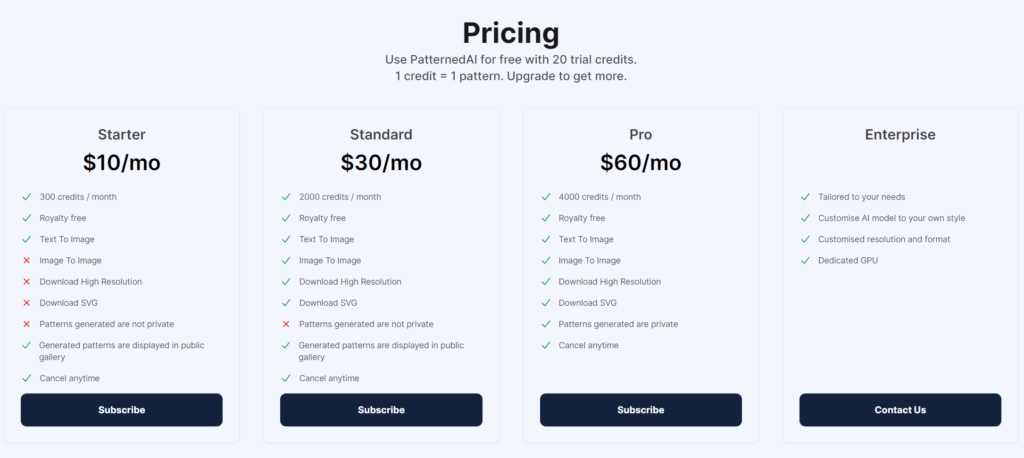Click the Pricing page title
This screenshot has width=1024, height=458.
(x=511, y=33)
